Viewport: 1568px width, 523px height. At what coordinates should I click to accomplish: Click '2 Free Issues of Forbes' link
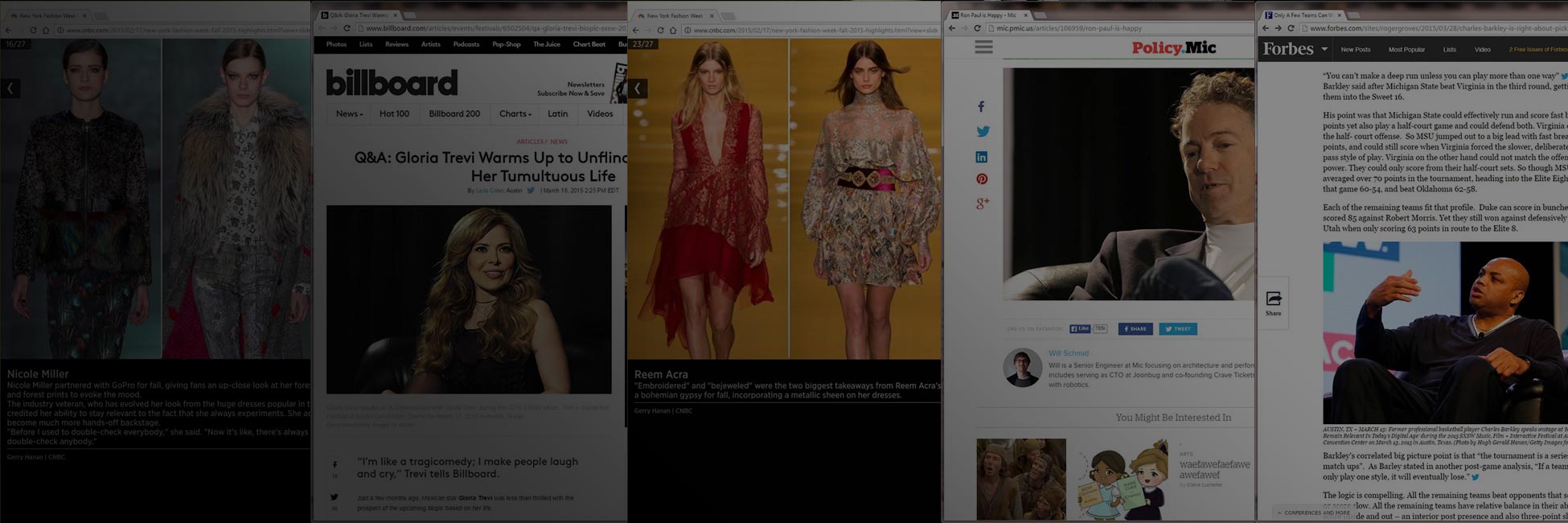1538,50
